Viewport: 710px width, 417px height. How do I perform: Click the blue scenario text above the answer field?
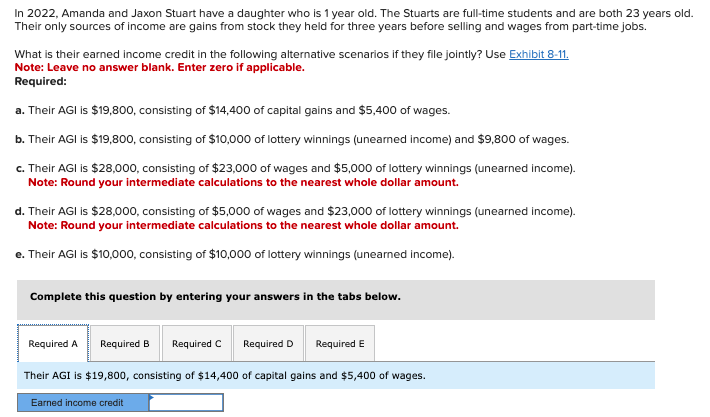pos(225,376)
